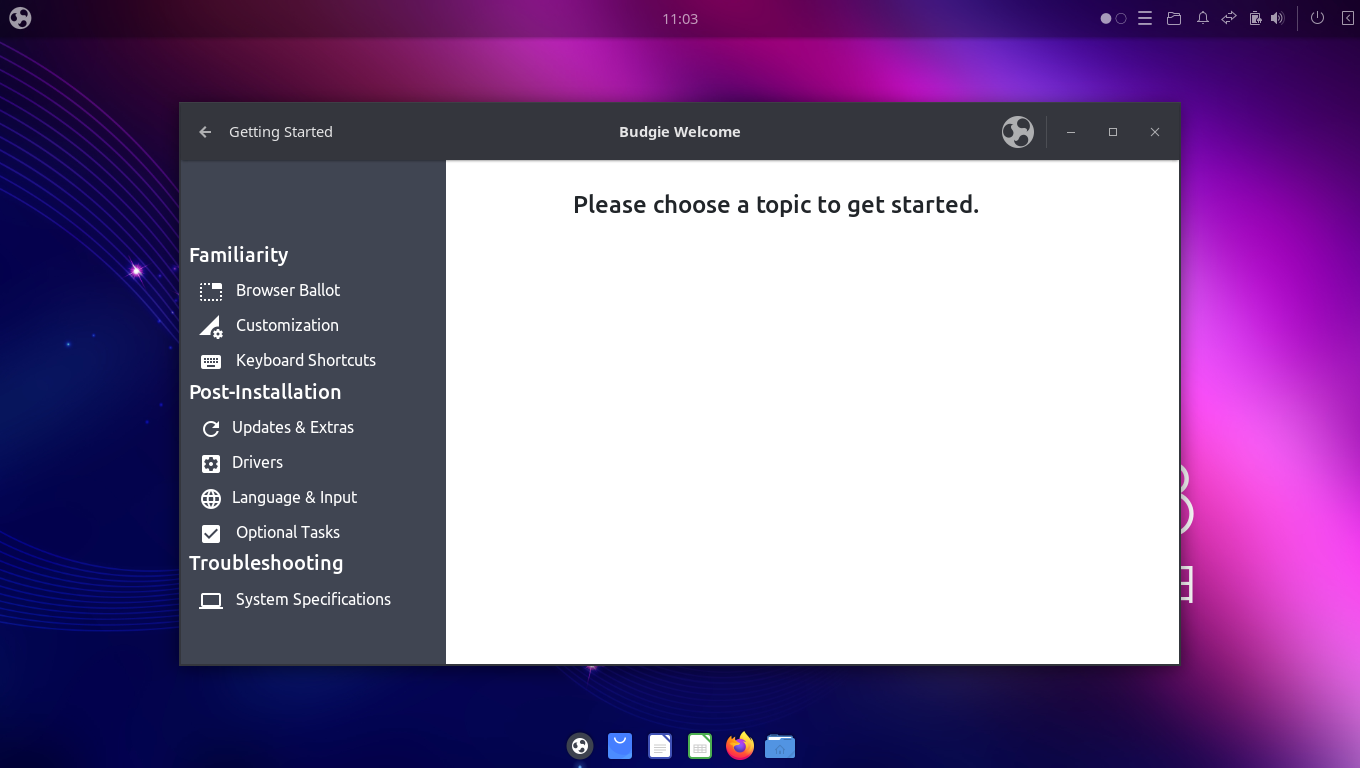
Task: Minimize the Budgie Welcome window
Action: [1071, 132]
